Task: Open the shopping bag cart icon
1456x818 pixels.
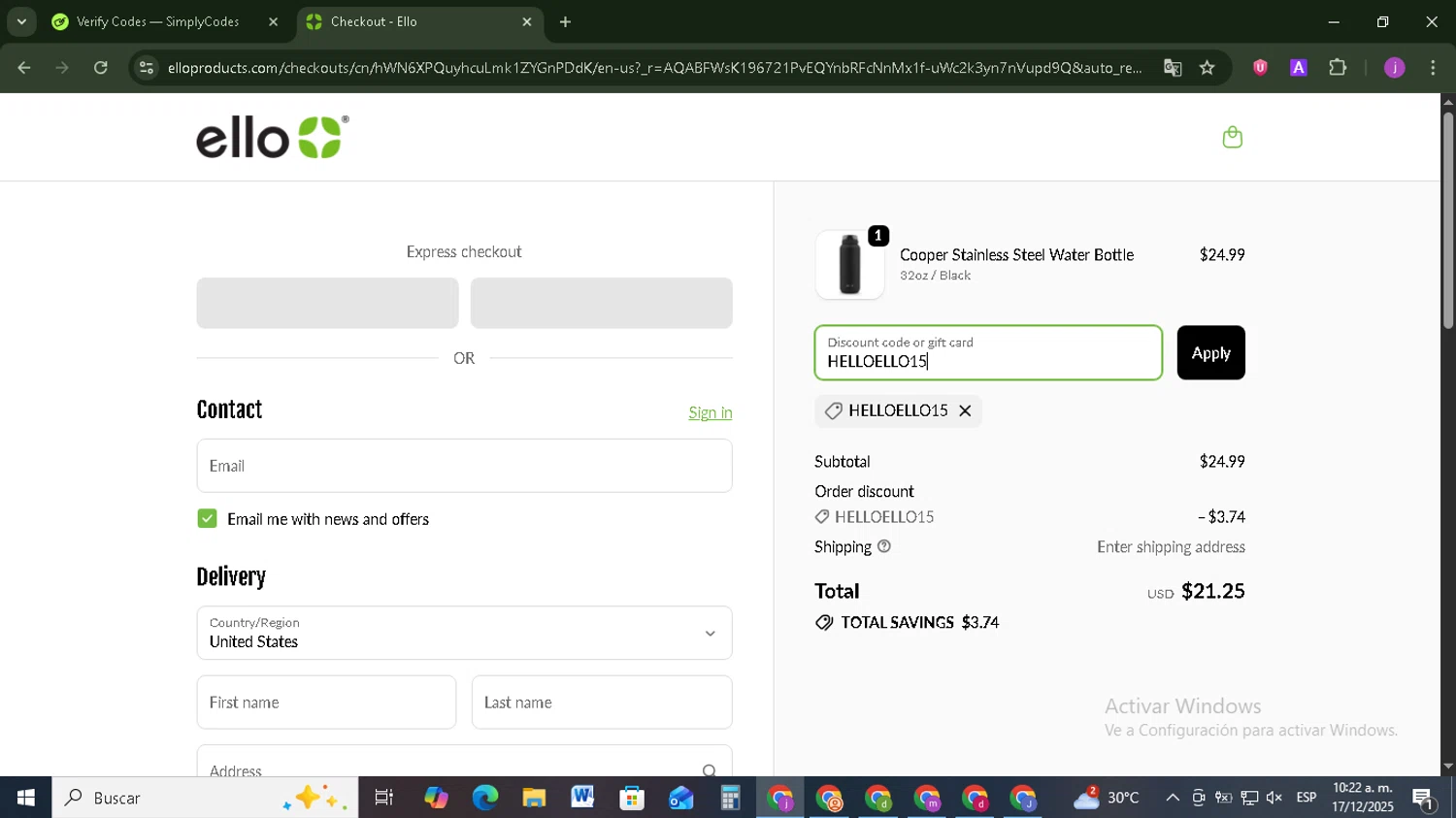Action: click(1233, 137)
